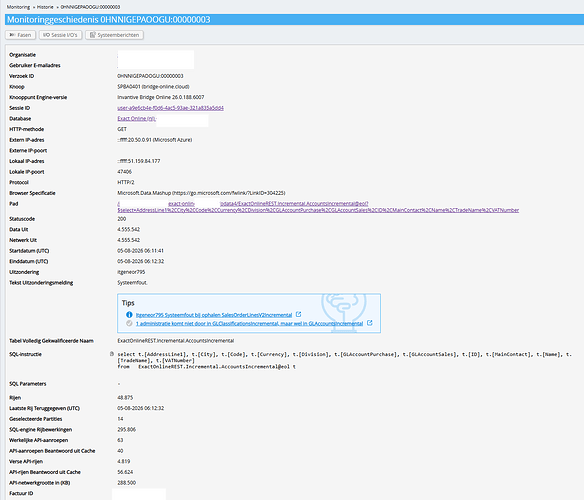Open itgeneor795 Systeemfout tip link
Image resolution: width=584 pixels, height=500 pixels.
click(214, 315)
